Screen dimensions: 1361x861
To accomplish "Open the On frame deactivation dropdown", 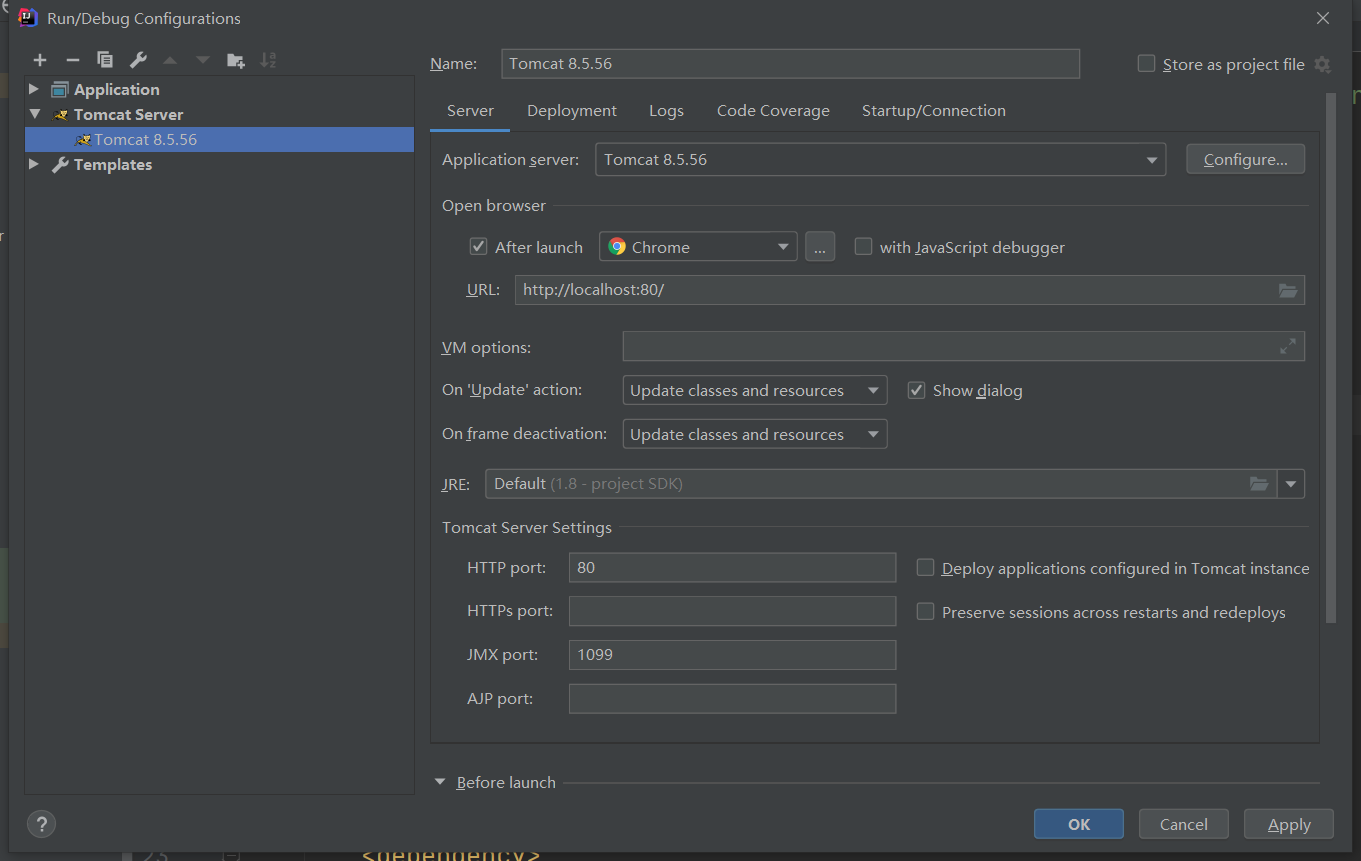I will pyautogui.click(x=754, y=434).
